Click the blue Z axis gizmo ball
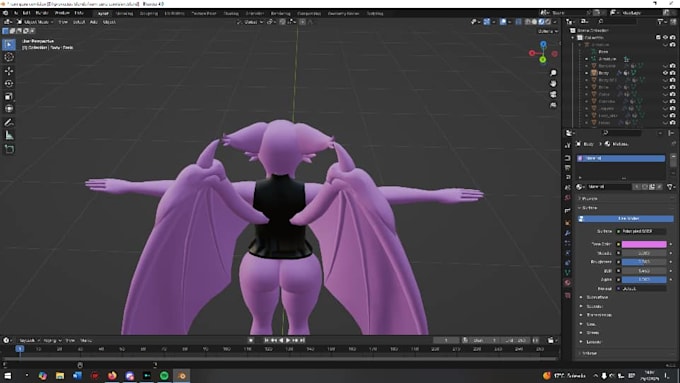680x383 pixels. 543,44
